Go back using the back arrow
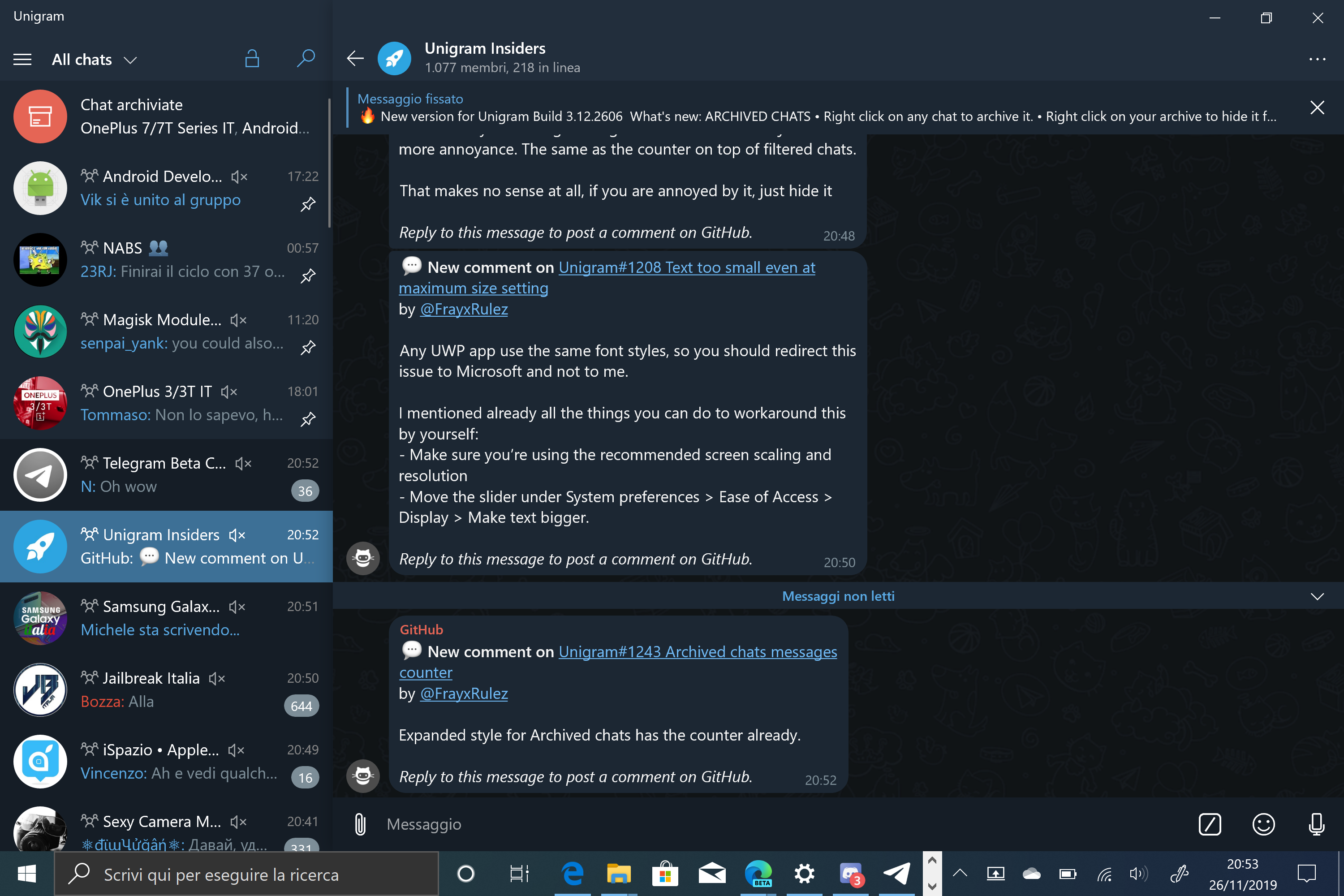 pos(354,58)
